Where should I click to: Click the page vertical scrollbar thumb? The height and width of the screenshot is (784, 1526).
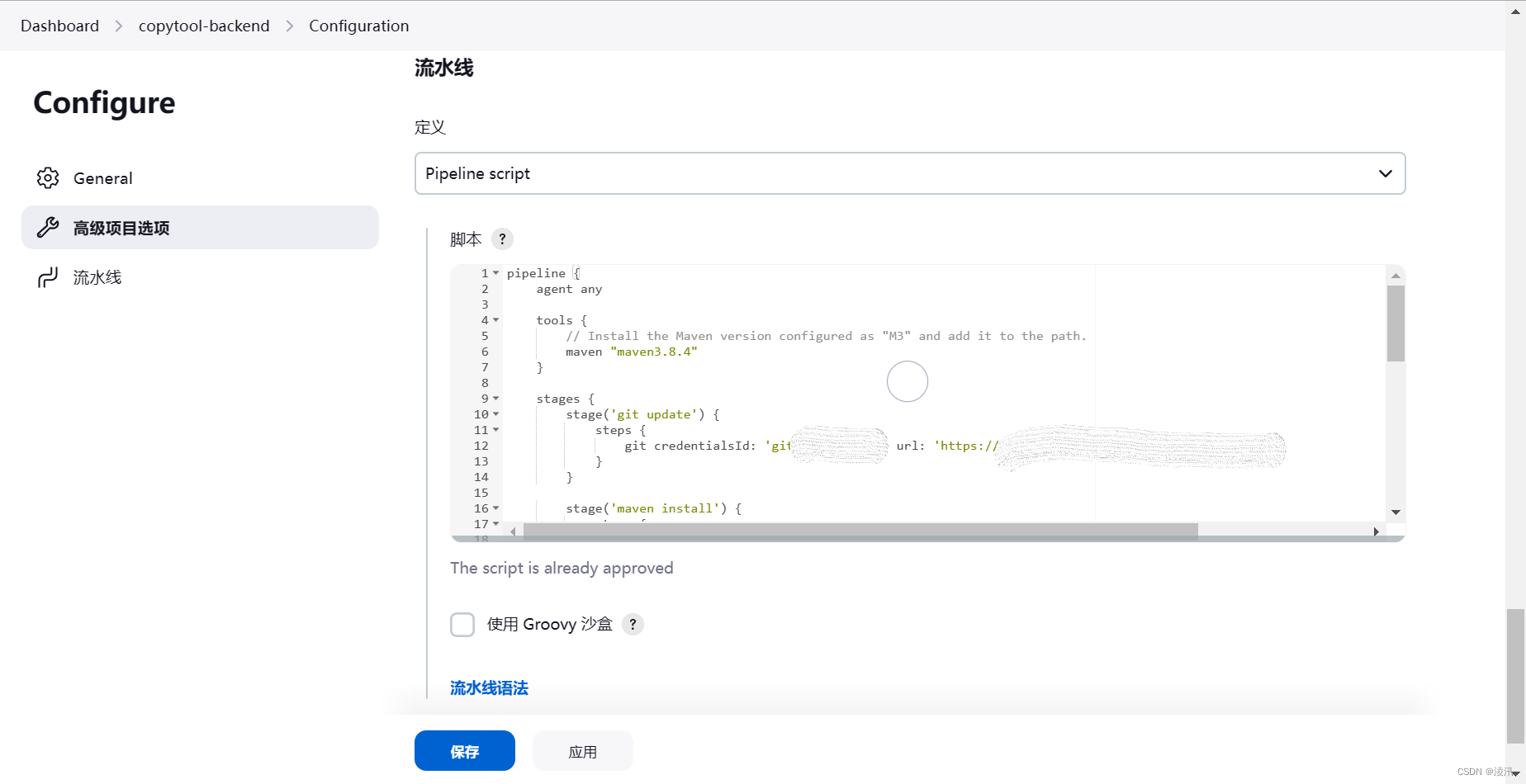[1515, 676]
